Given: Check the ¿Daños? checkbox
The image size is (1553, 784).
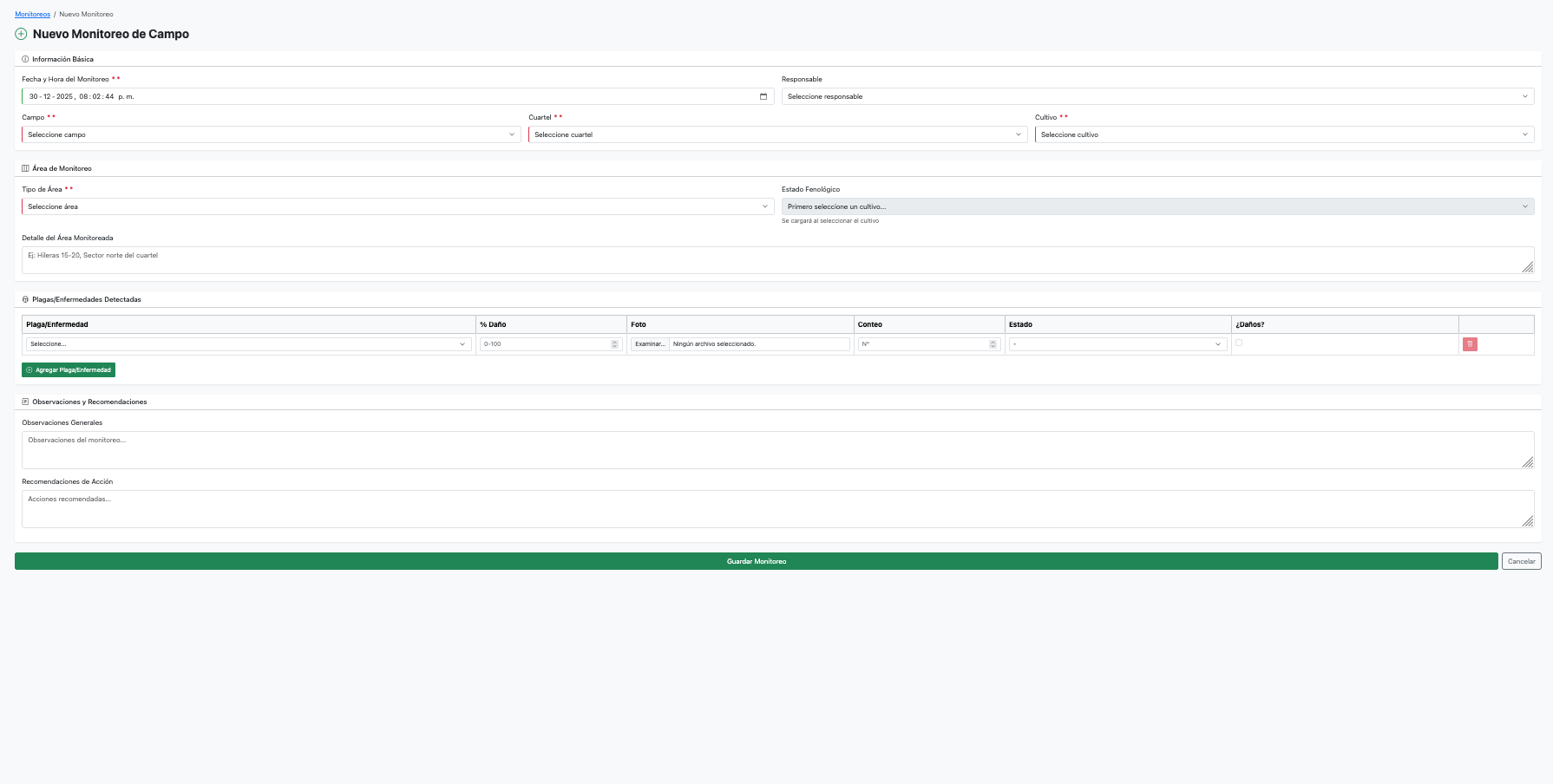Looking at the screenshot, I should click(x=1239, y=343).
